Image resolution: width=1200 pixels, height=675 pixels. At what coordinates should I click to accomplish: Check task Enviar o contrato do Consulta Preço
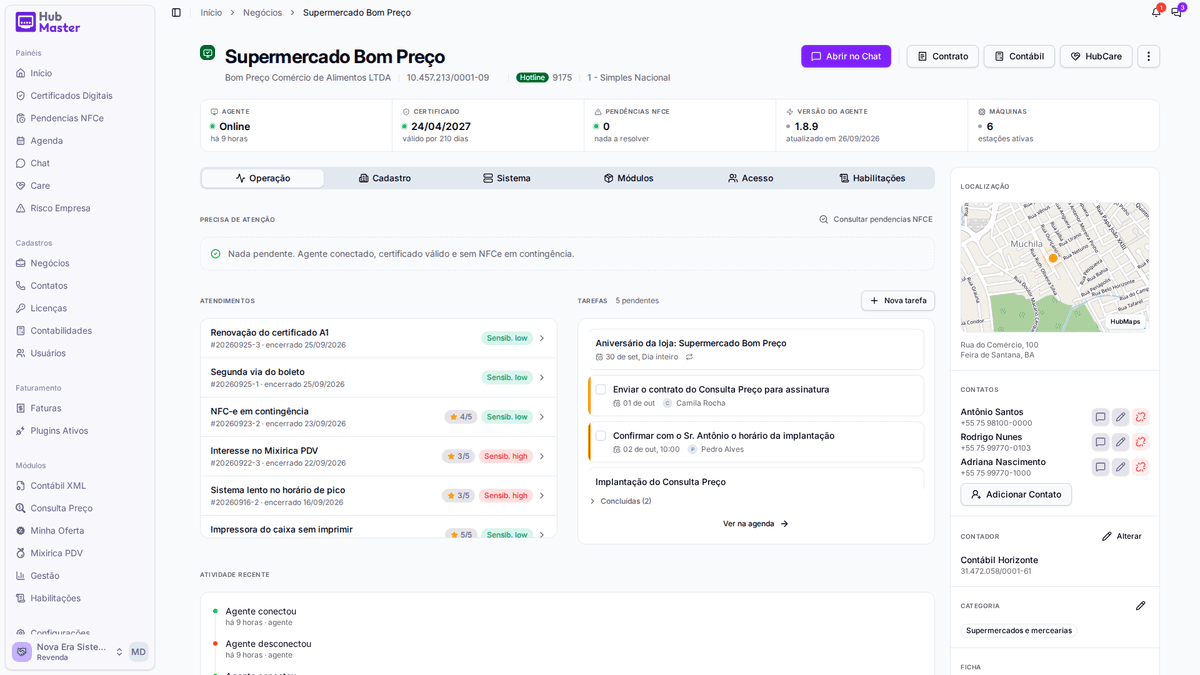click(601, 389)
